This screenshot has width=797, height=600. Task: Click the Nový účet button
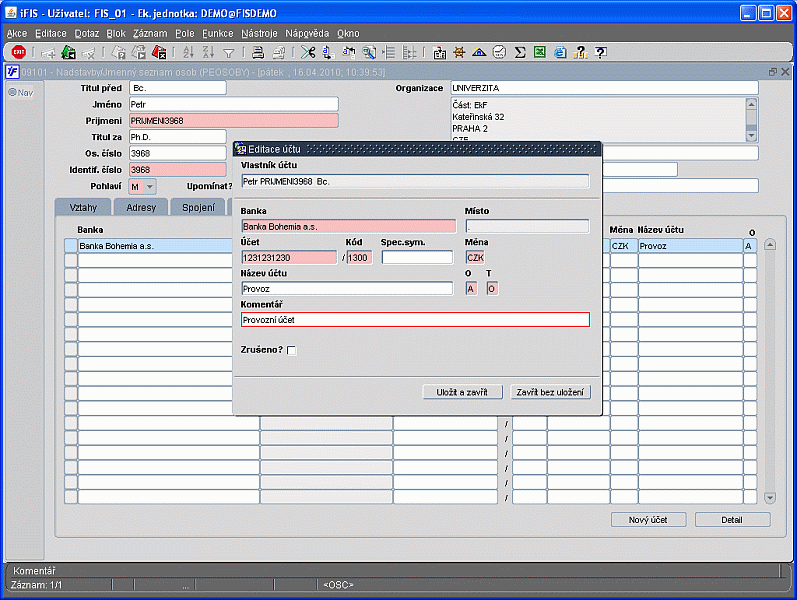coord(648,520)
